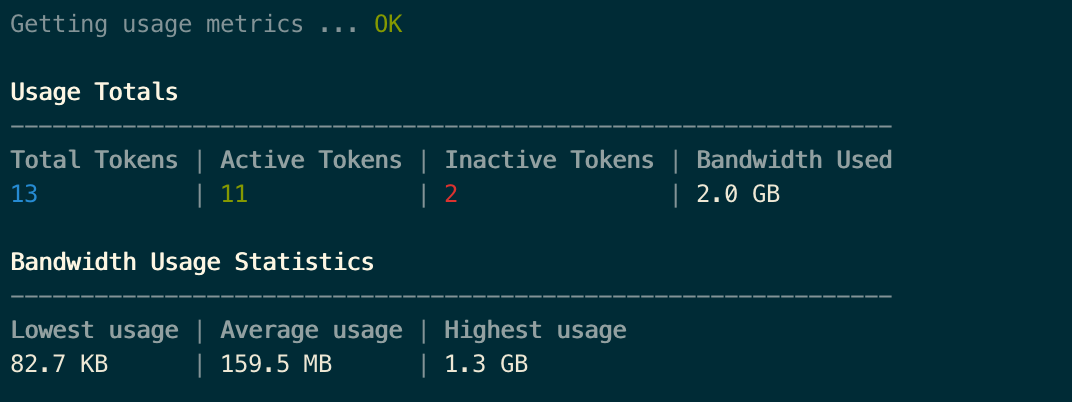
Task: Click the 82.7 KB lowest usage value
Action: 59,364
